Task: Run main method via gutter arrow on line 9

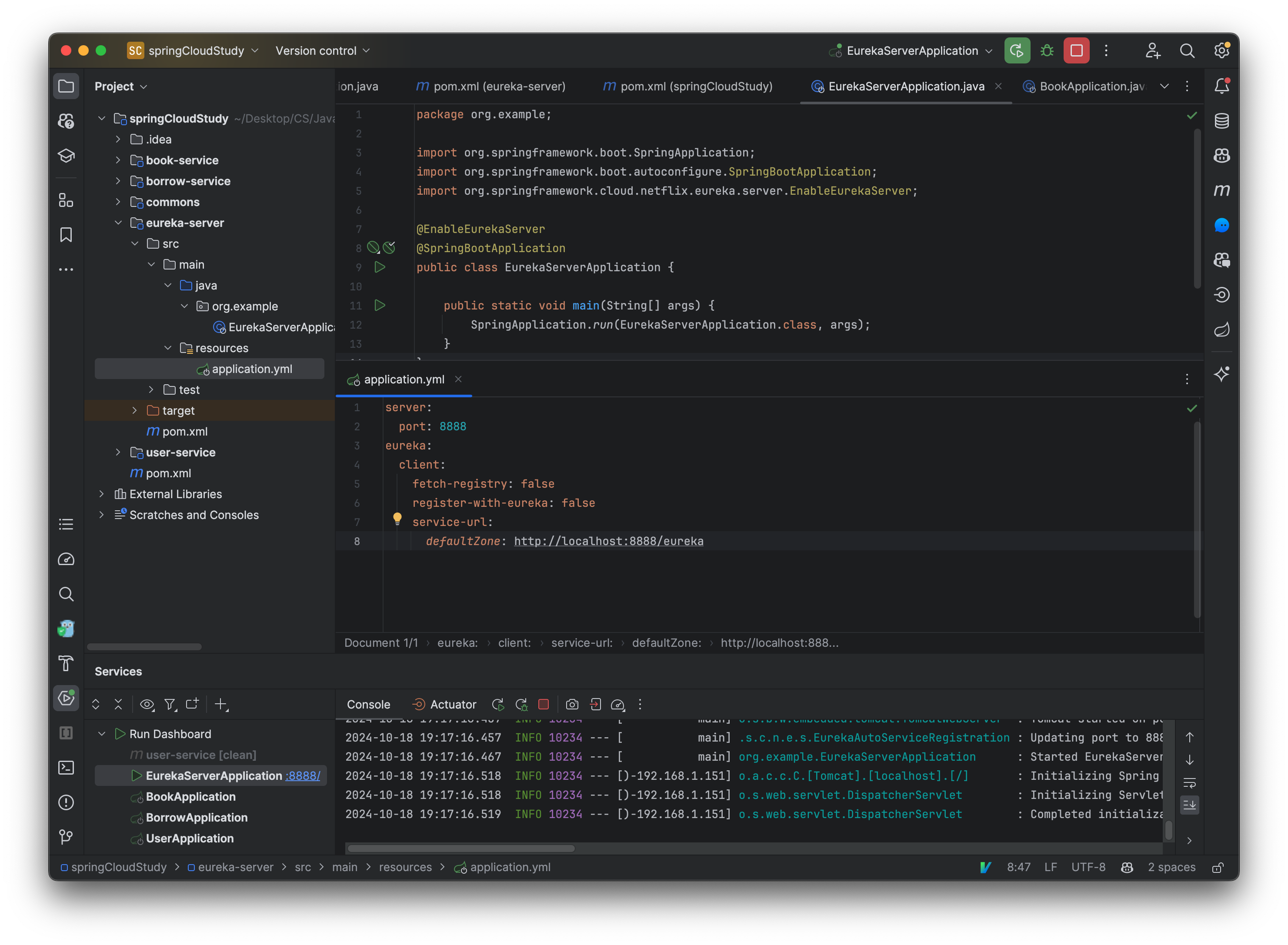Action: (379, 267)
